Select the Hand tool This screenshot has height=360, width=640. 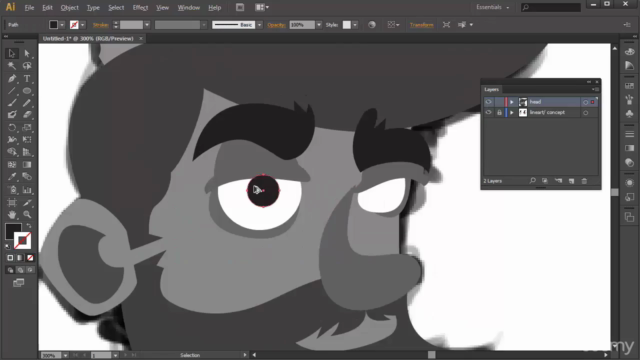(11, 214)
